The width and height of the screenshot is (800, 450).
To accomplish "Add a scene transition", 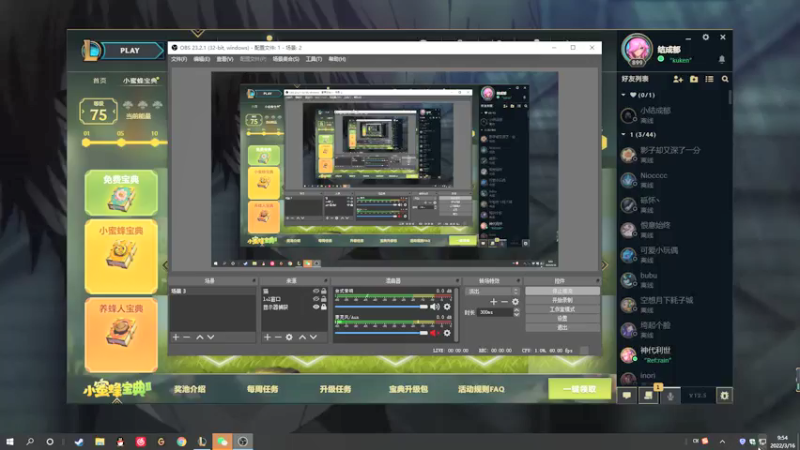I will point(493,302).
